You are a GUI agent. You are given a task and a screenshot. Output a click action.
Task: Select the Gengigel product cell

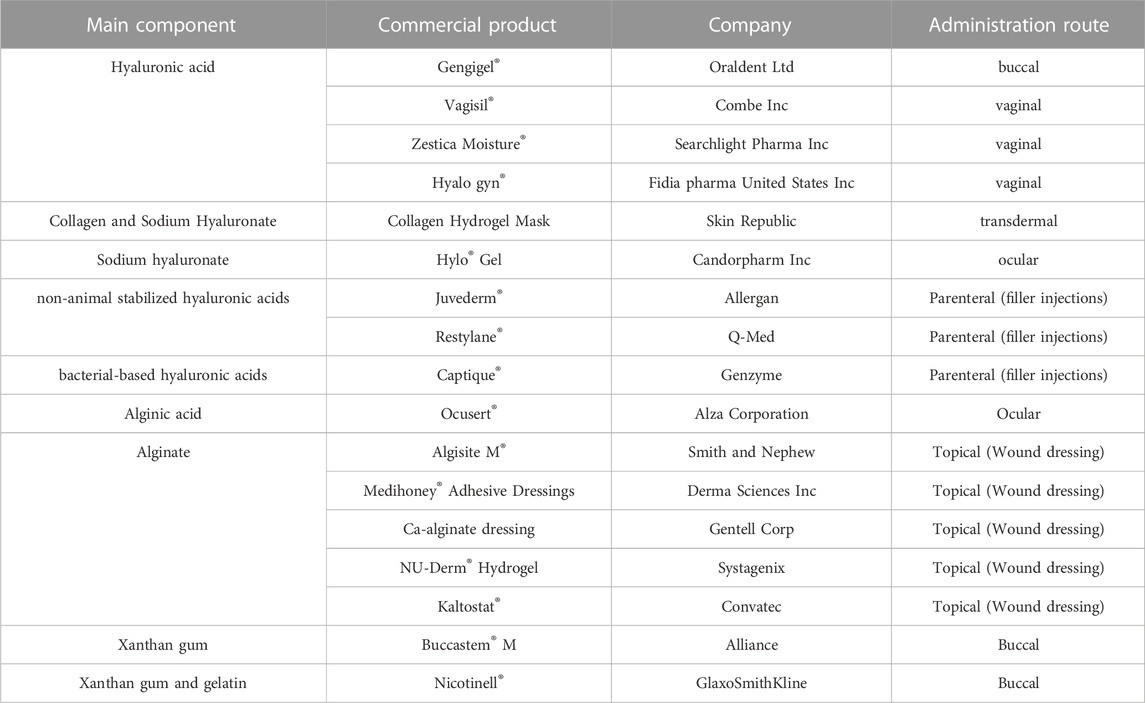click(x=468, y=67)
